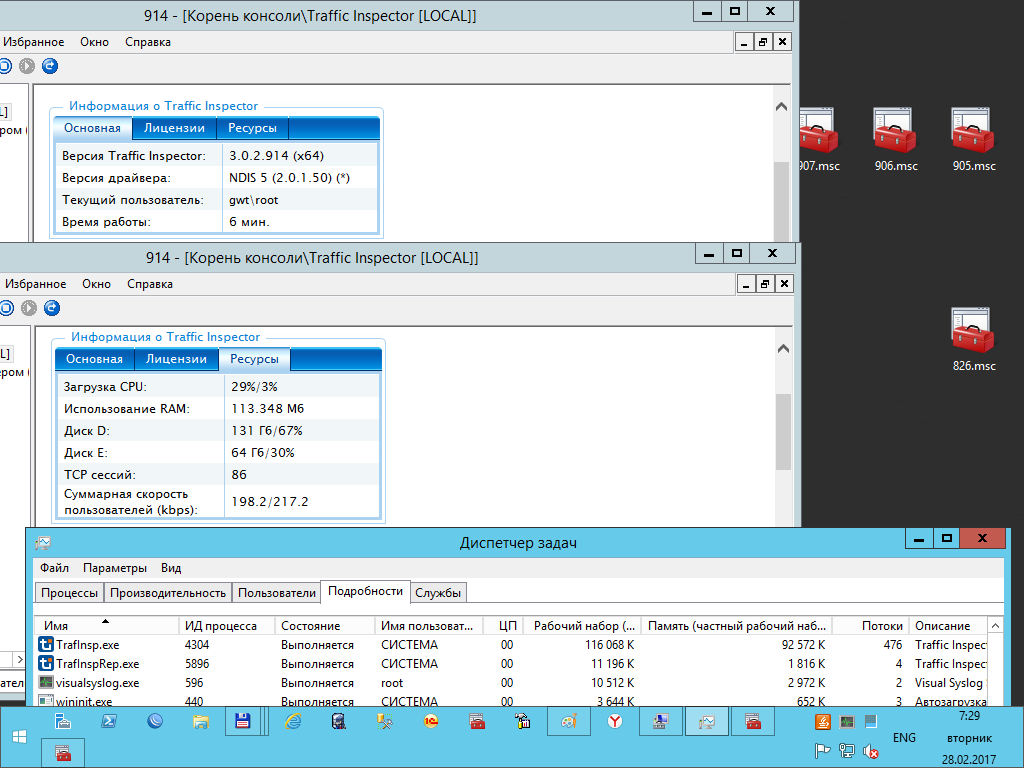
Task: Open Action Center flag tray icon
Action: click(x=823, y=752)
